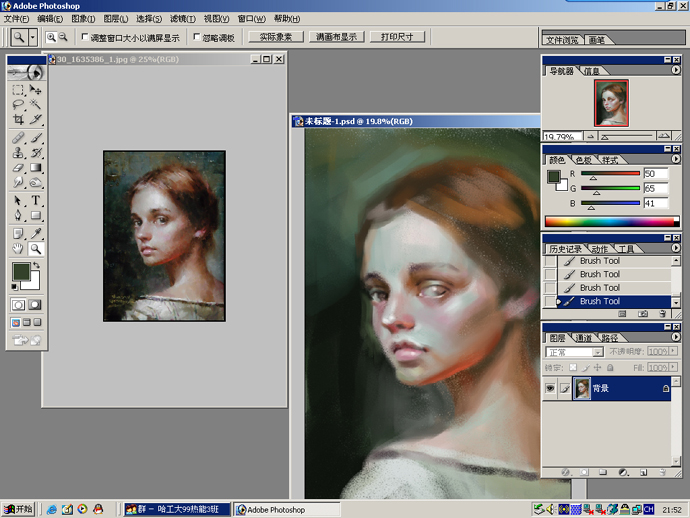Click the R value input field

pos(656,174)
